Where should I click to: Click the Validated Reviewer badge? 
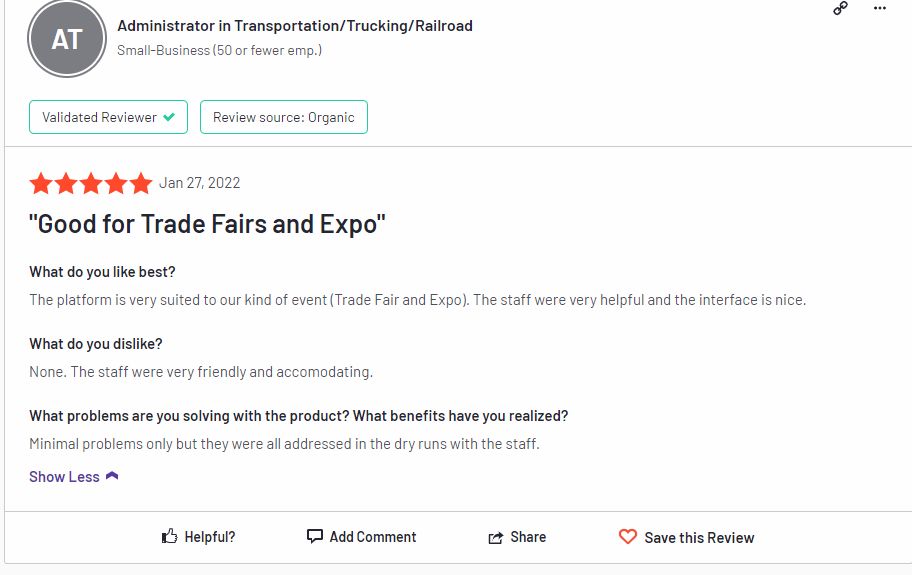[108, 117]
